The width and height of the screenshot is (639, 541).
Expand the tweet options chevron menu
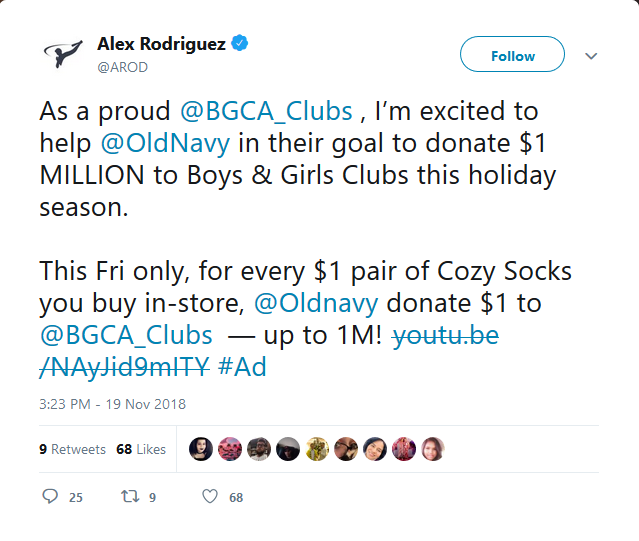coord(591,56)
